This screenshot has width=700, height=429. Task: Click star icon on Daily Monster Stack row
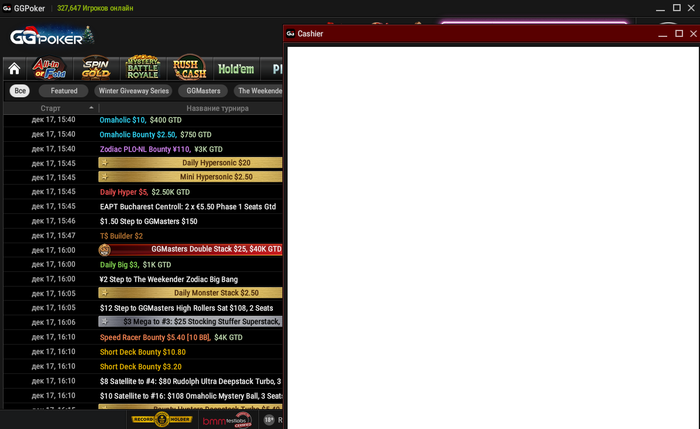104,293
